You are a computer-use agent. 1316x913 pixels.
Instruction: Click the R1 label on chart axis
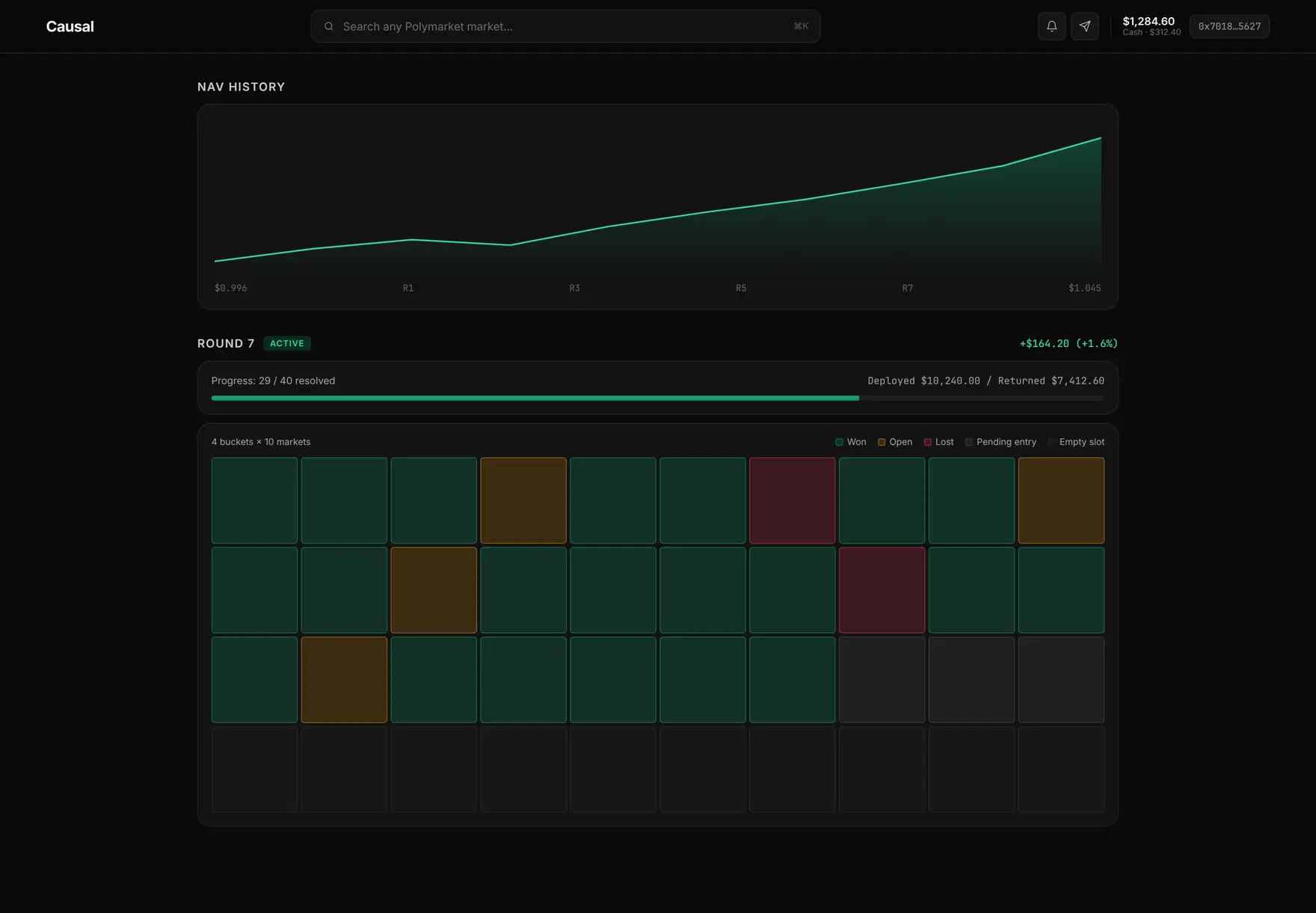click(408, 288)
